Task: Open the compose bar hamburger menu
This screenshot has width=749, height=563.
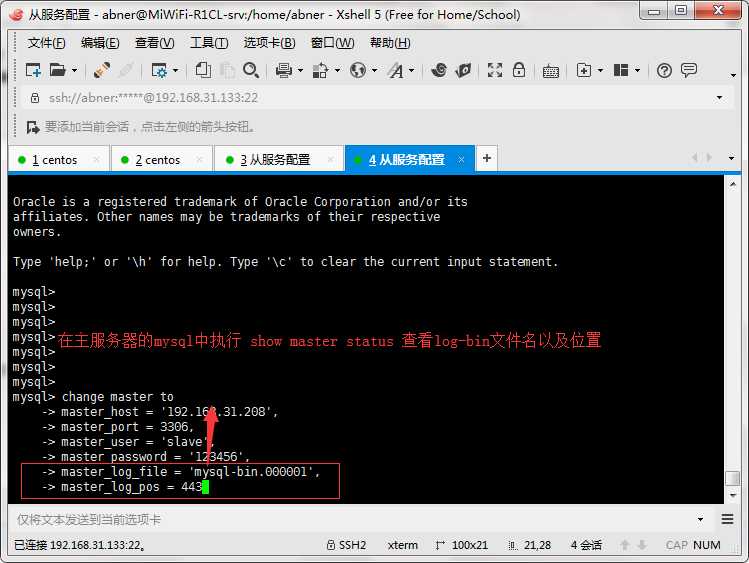Action: coord(728,520)
